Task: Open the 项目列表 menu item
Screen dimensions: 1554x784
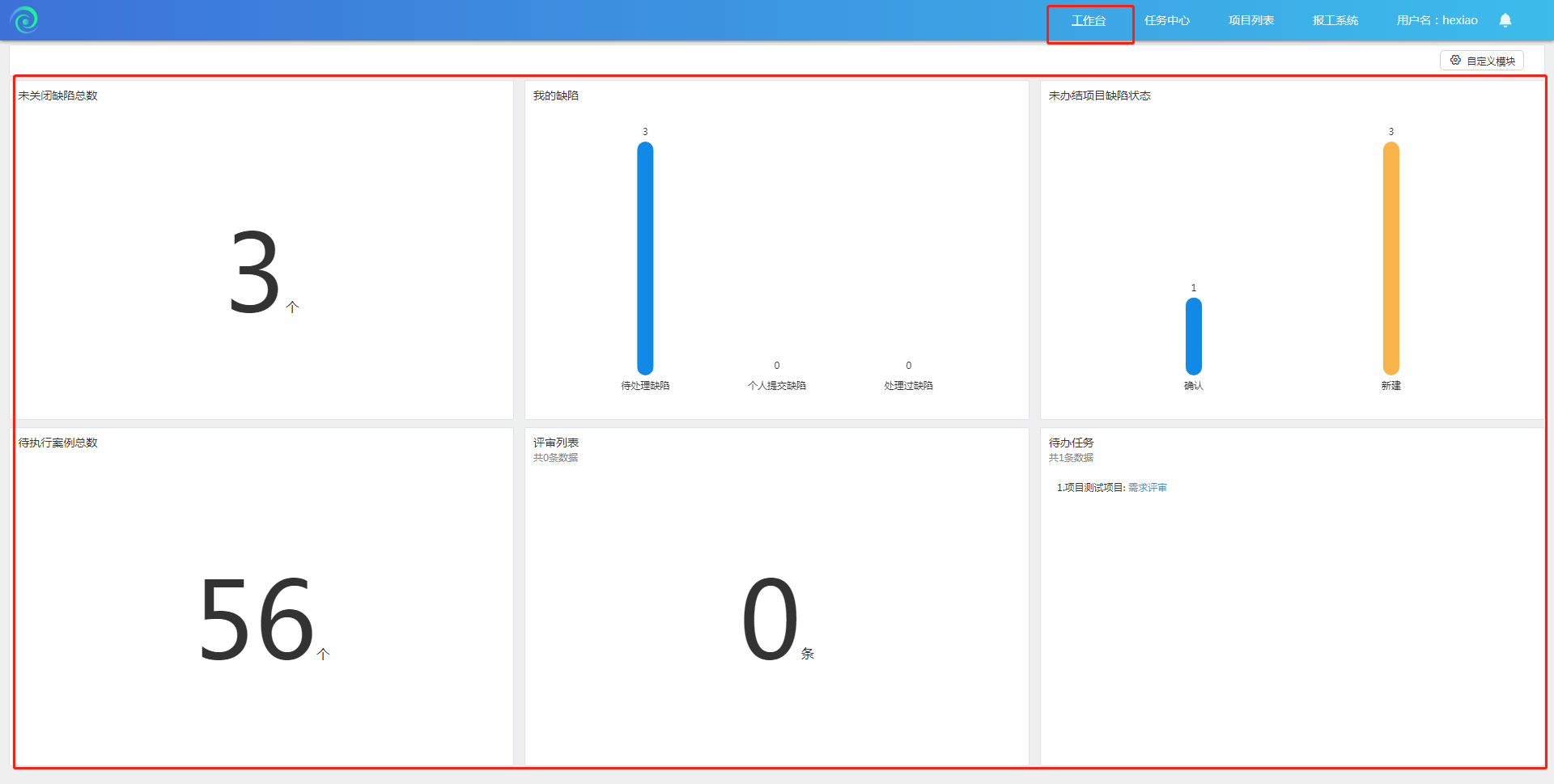Action: pyautogui.click(x=1250, y=21)
